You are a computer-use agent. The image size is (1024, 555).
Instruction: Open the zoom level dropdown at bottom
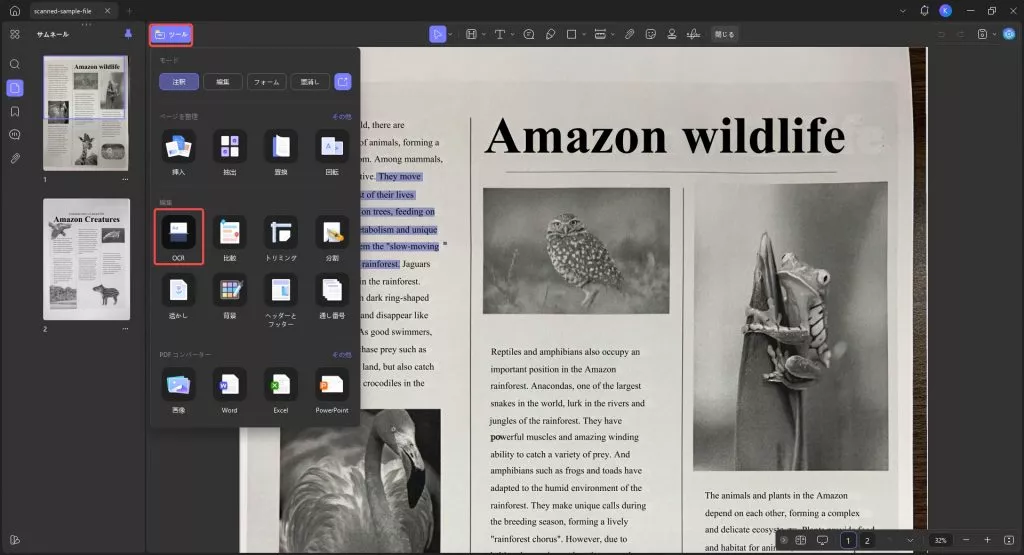click(940, 540)
